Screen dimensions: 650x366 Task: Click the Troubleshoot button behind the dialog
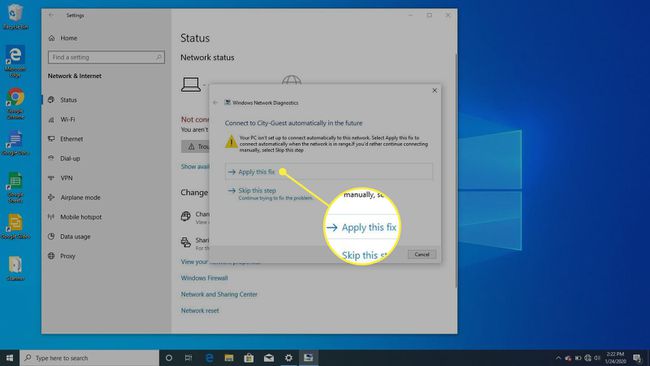(196, 146)
